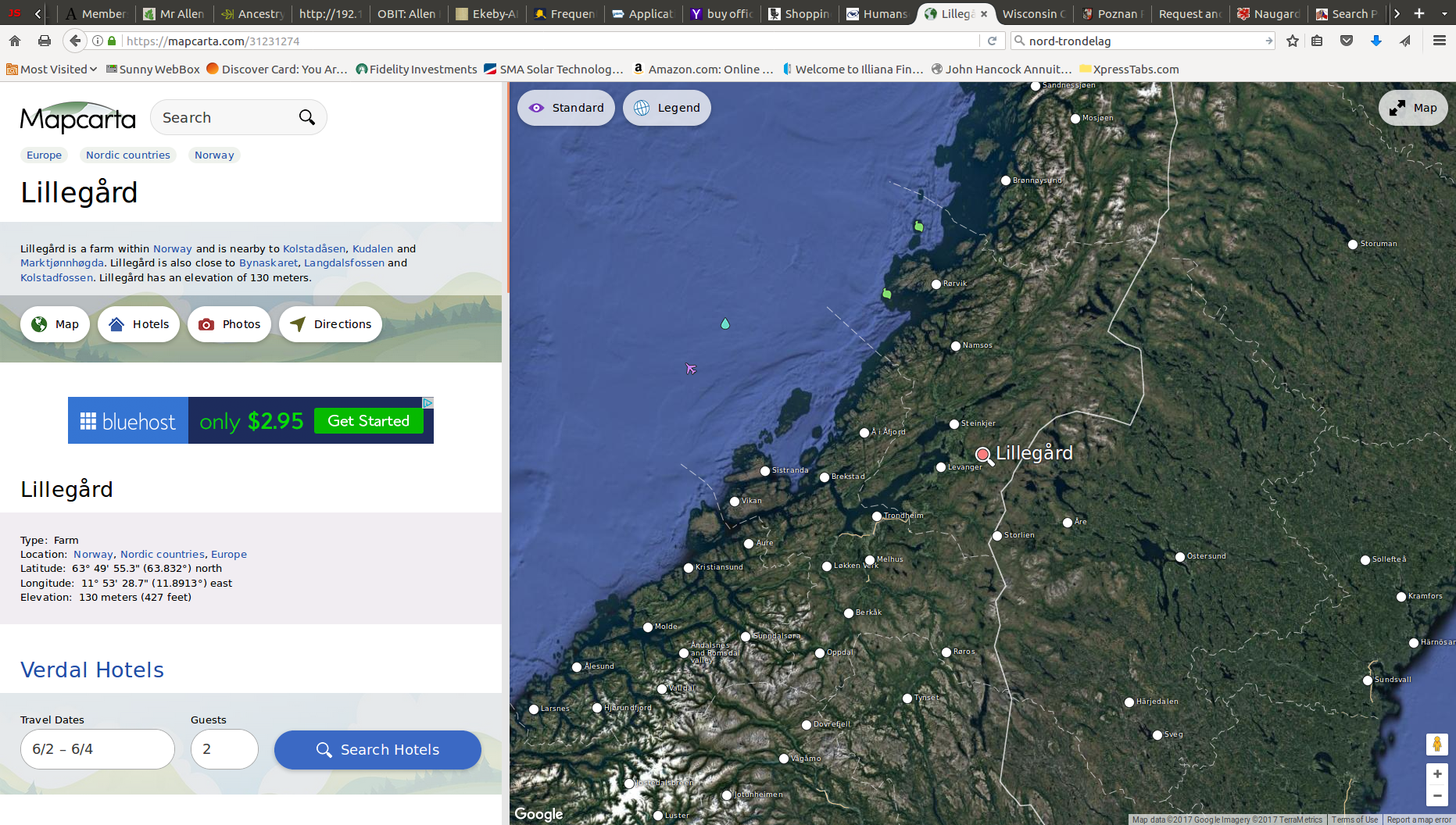
Task: Zoom in on the map
Action: [x=1436, y=774]
